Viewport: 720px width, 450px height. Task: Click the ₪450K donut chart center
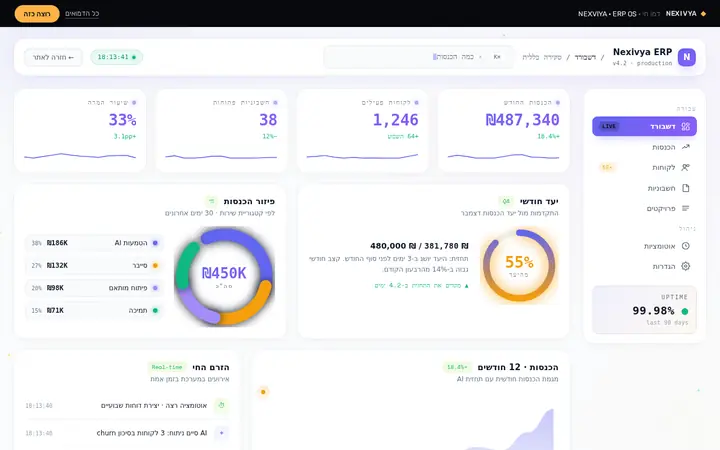click(224, 276)
